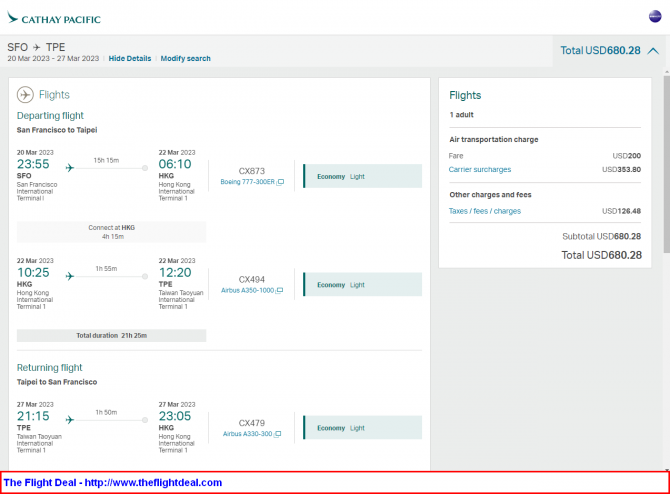Viewport: 670px width, 494px height.
Task: Click popup icon beside Boeing 777-300ER
Action: [280, 182]
